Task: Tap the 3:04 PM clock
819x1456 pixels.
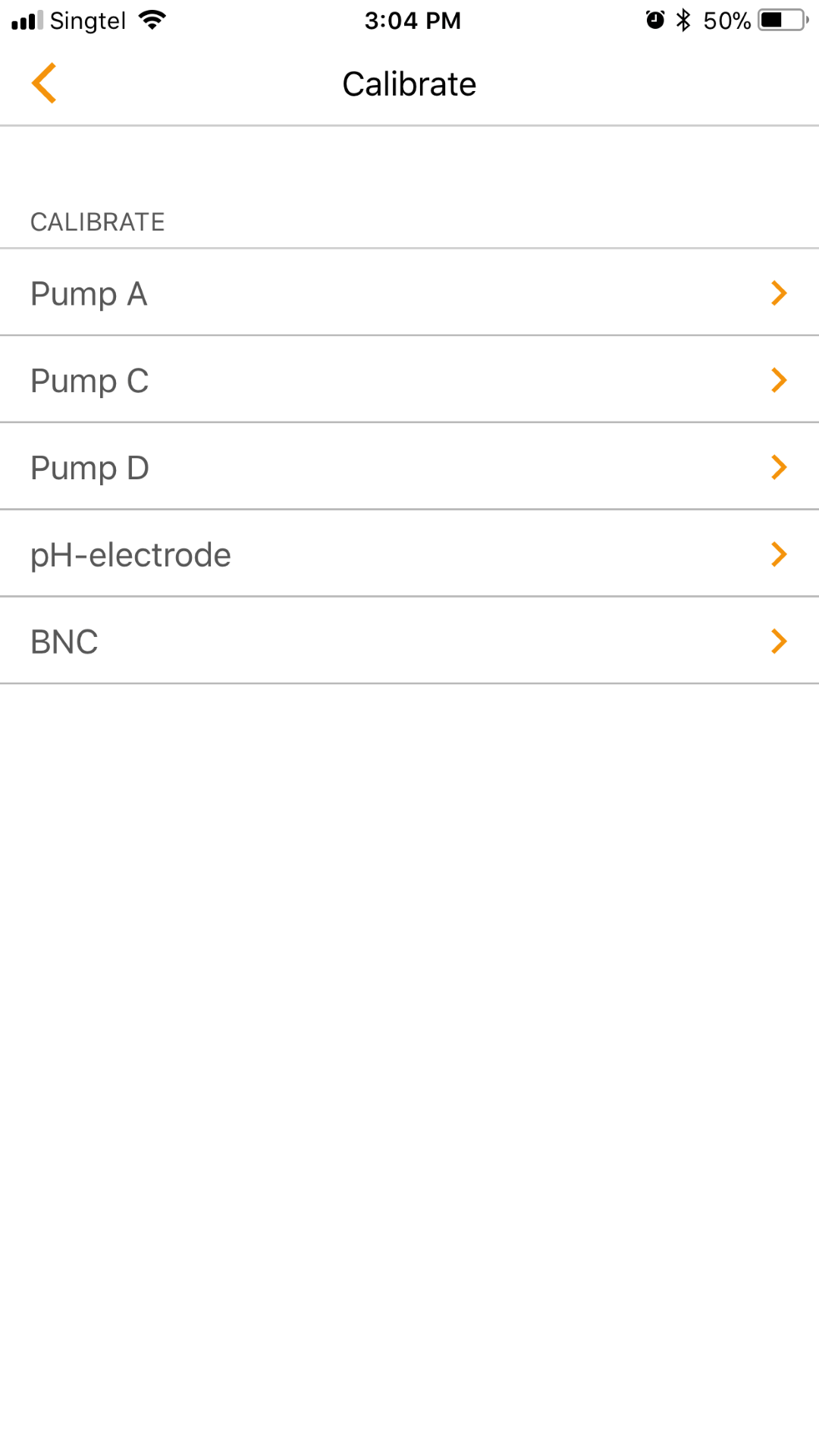Action: (x=413, y=20)
